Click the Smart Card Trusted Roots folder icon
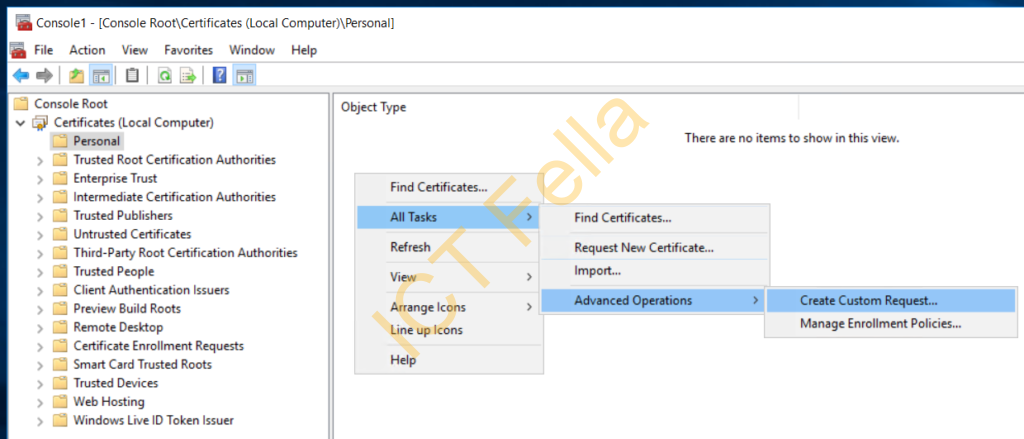 (x=60, y=365)
